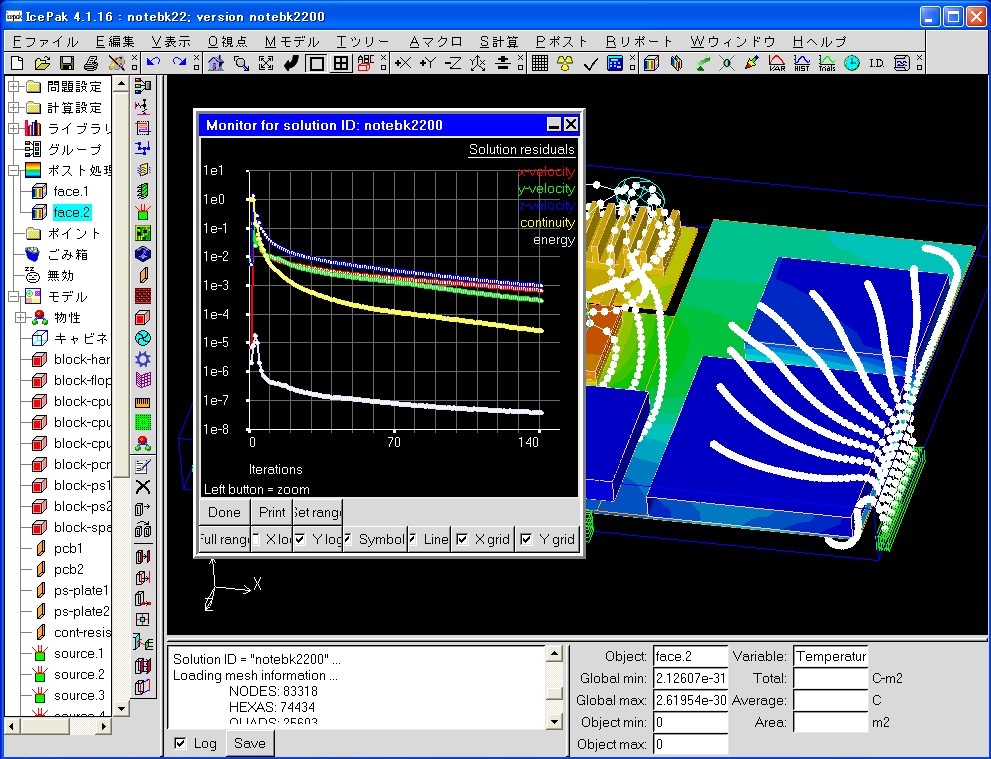Activate the Zoom-in magnifier icon
Image resolution: width=991 pixels, height=759 pixels.
click(x=241, y=63)
